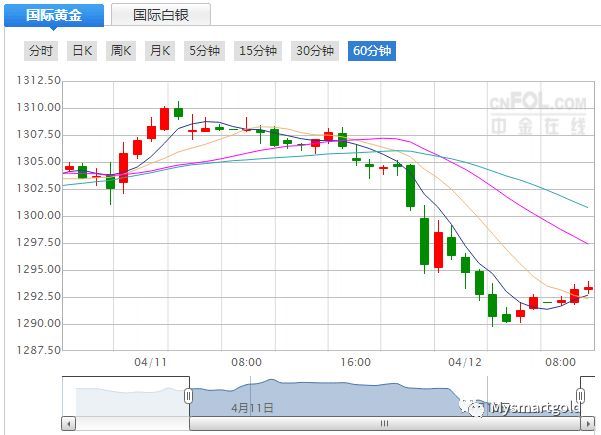This screenshot has width=601, height=435.
Task: Switch to 30分钟 interval
Action: pos(315,51)
